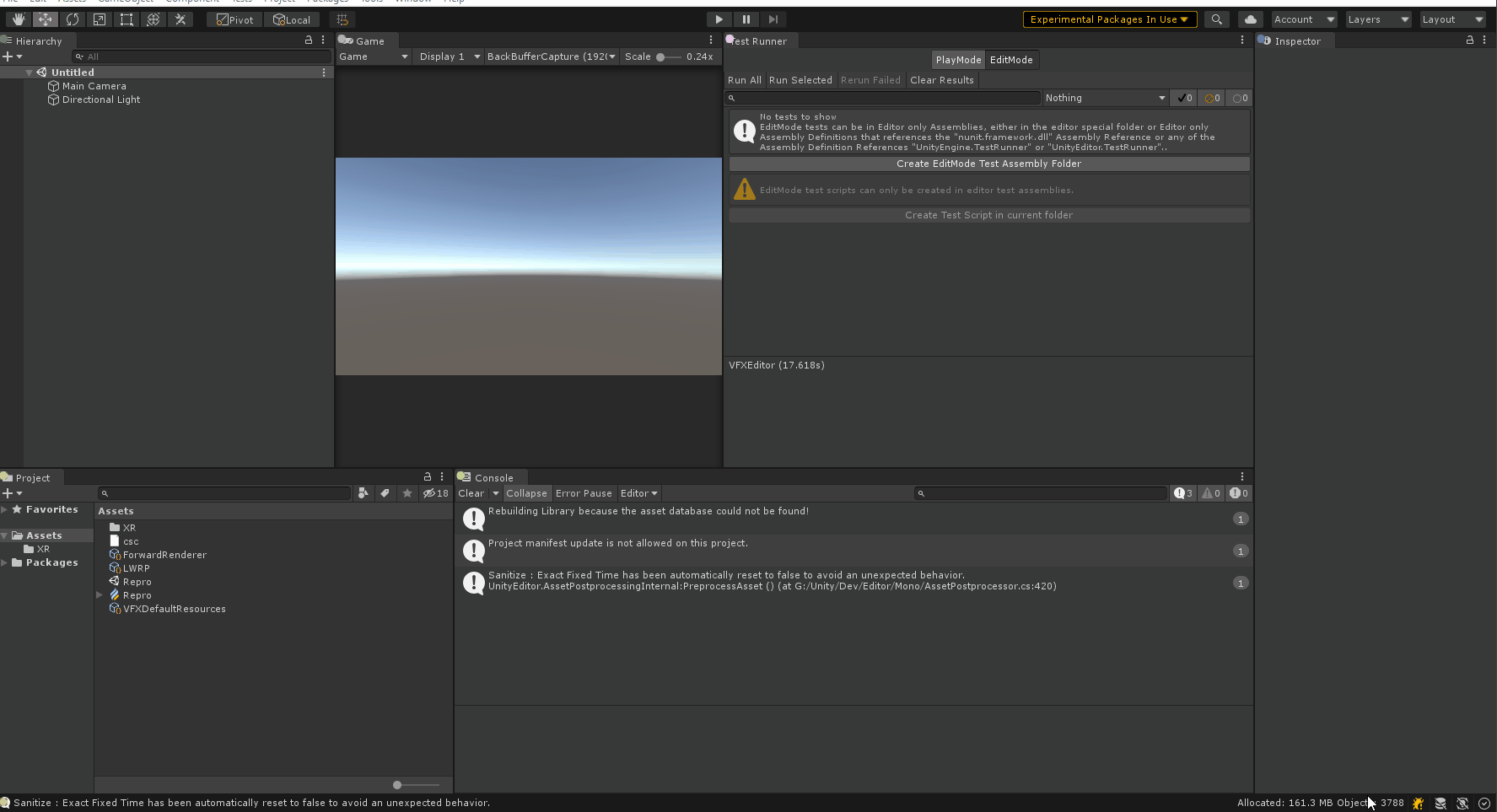The image size is (1497, 812).
Task: Click the auto-generate lighting off icon
Action: click(x=1462, y=803)
